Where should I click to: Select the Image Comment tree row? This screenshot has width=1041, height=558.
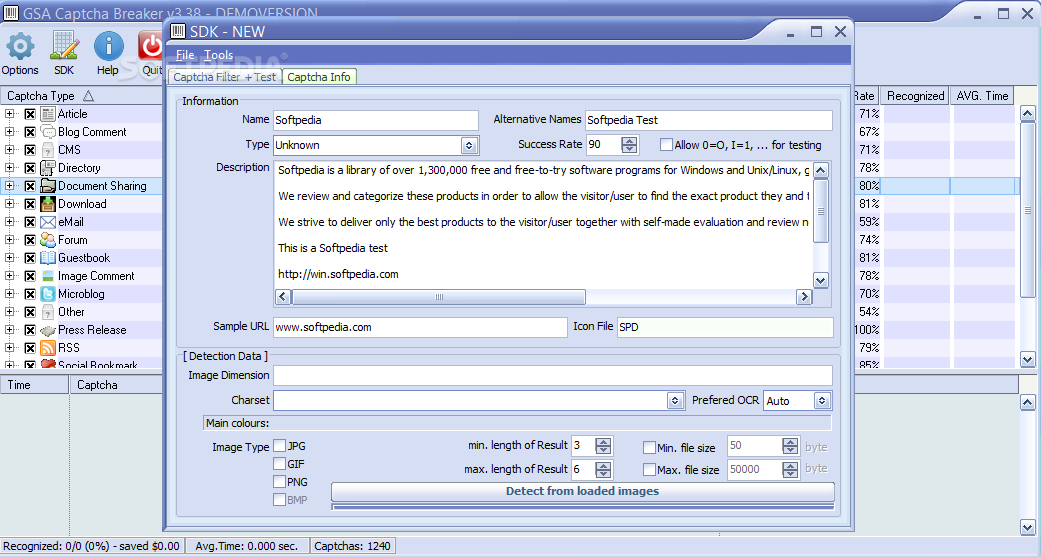(x=81, y=276)
